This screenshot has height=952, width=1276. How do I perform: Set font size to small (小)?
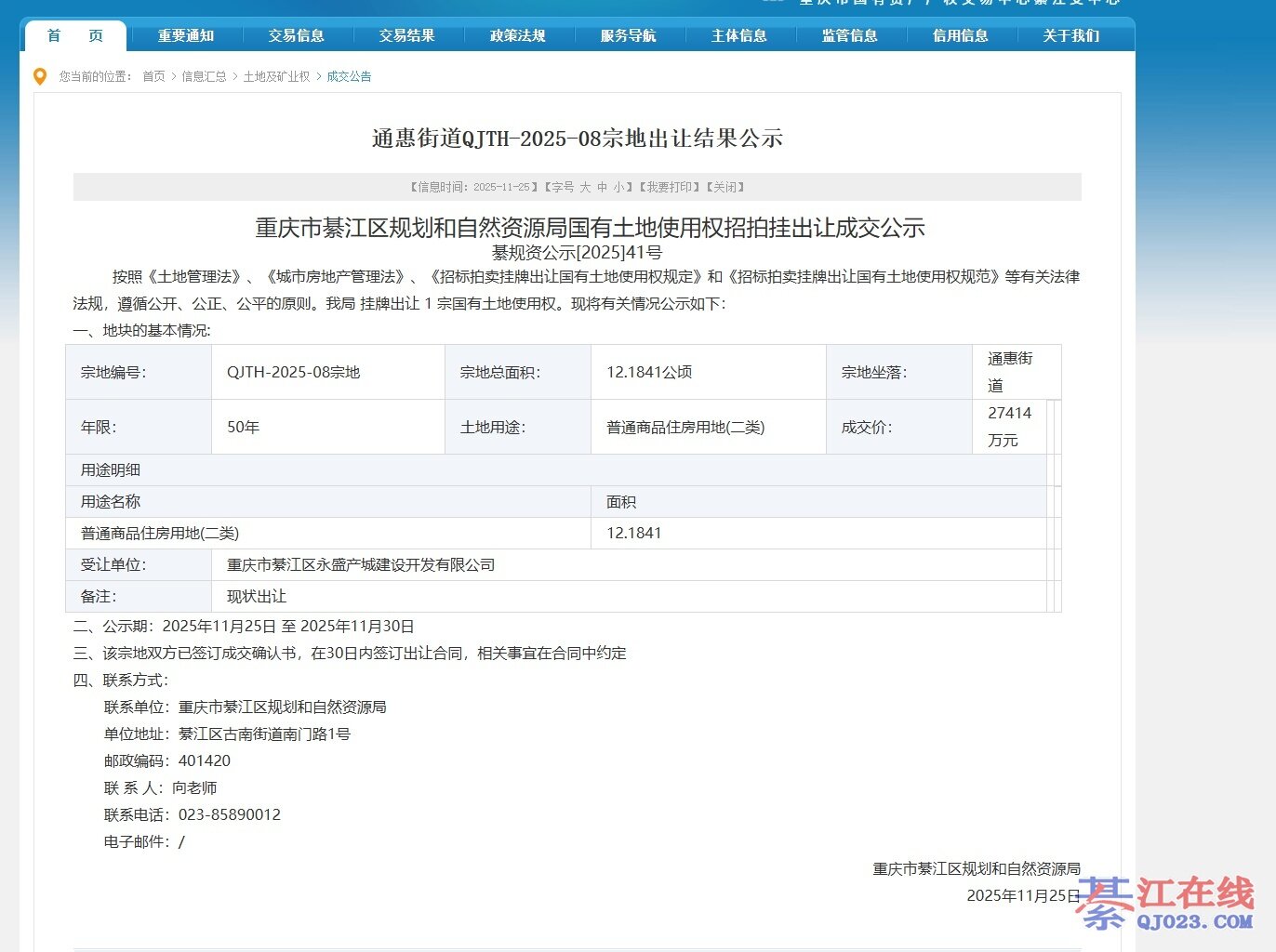pyautogui.click(x=618, y=188)
